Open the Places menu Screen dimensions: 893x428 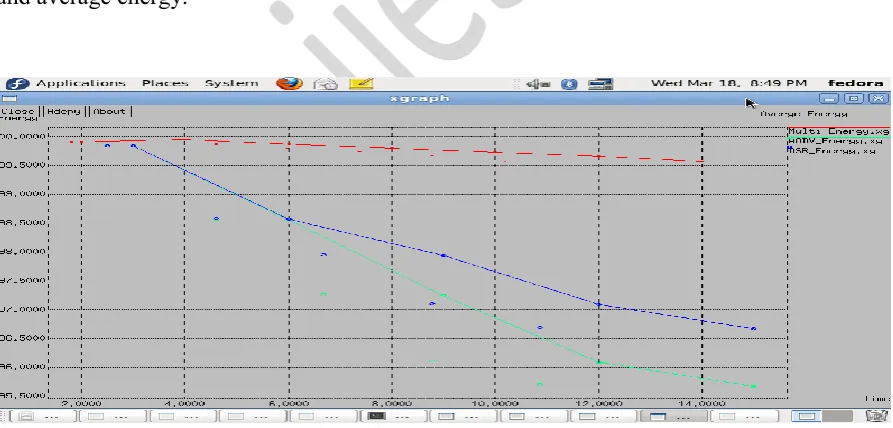[165, 83]
